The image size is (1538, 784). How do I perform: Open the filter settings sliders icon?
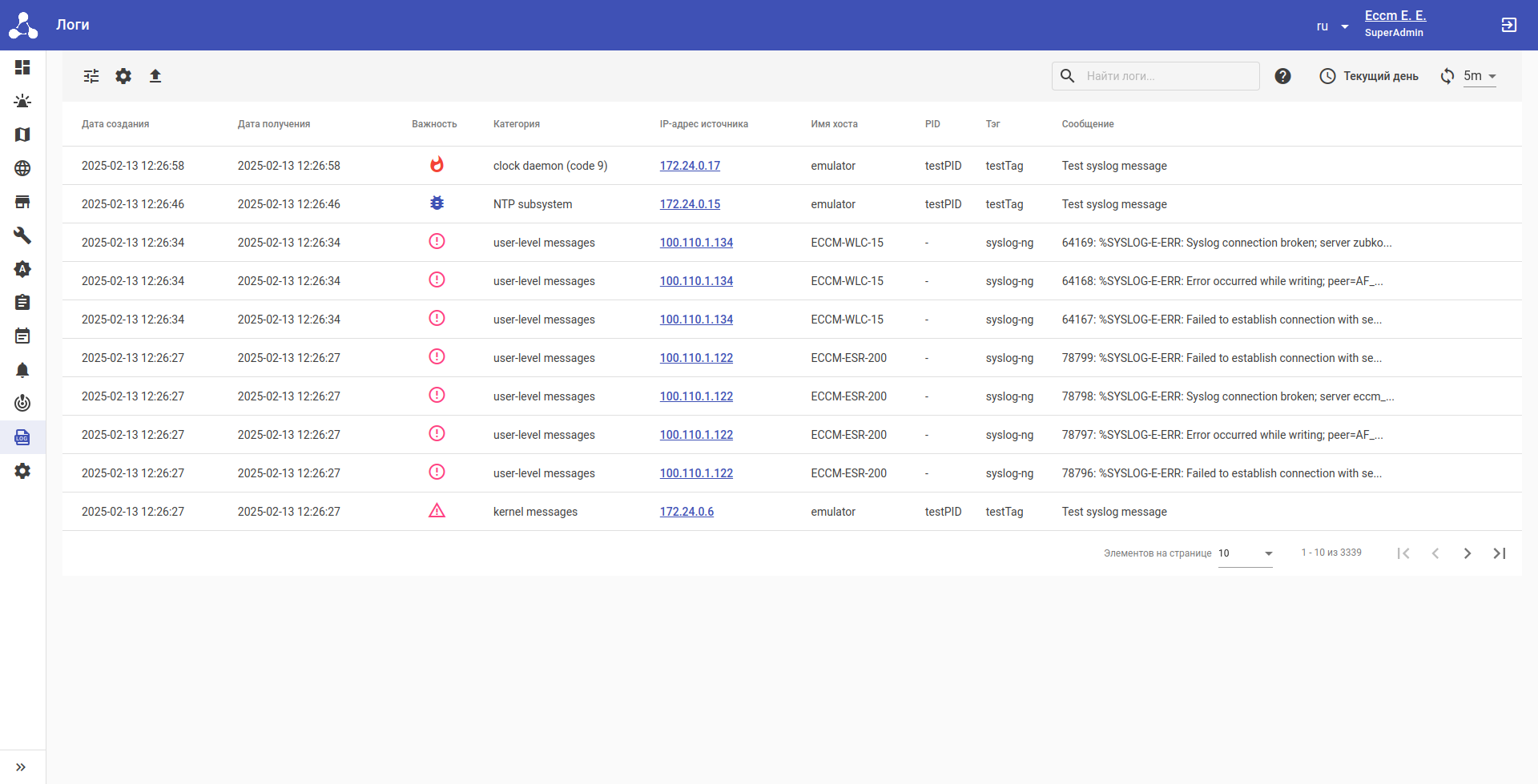pos(91,76)
